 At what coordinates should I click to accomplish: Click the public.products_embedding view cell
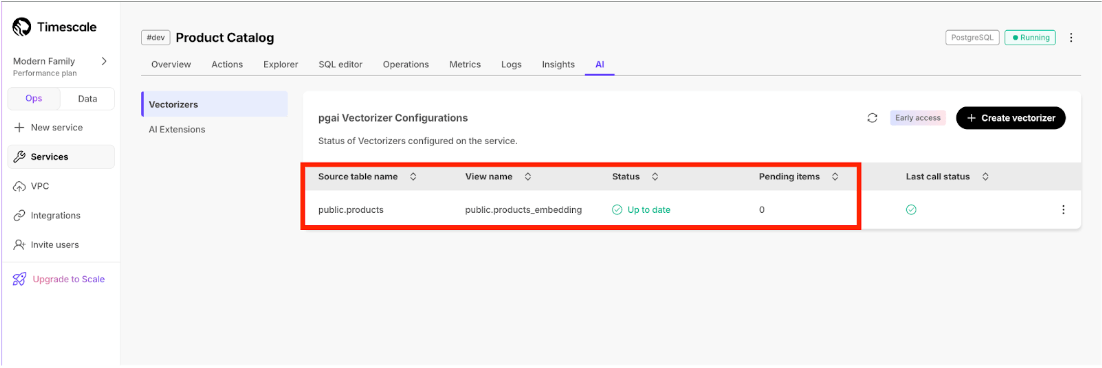524,209
